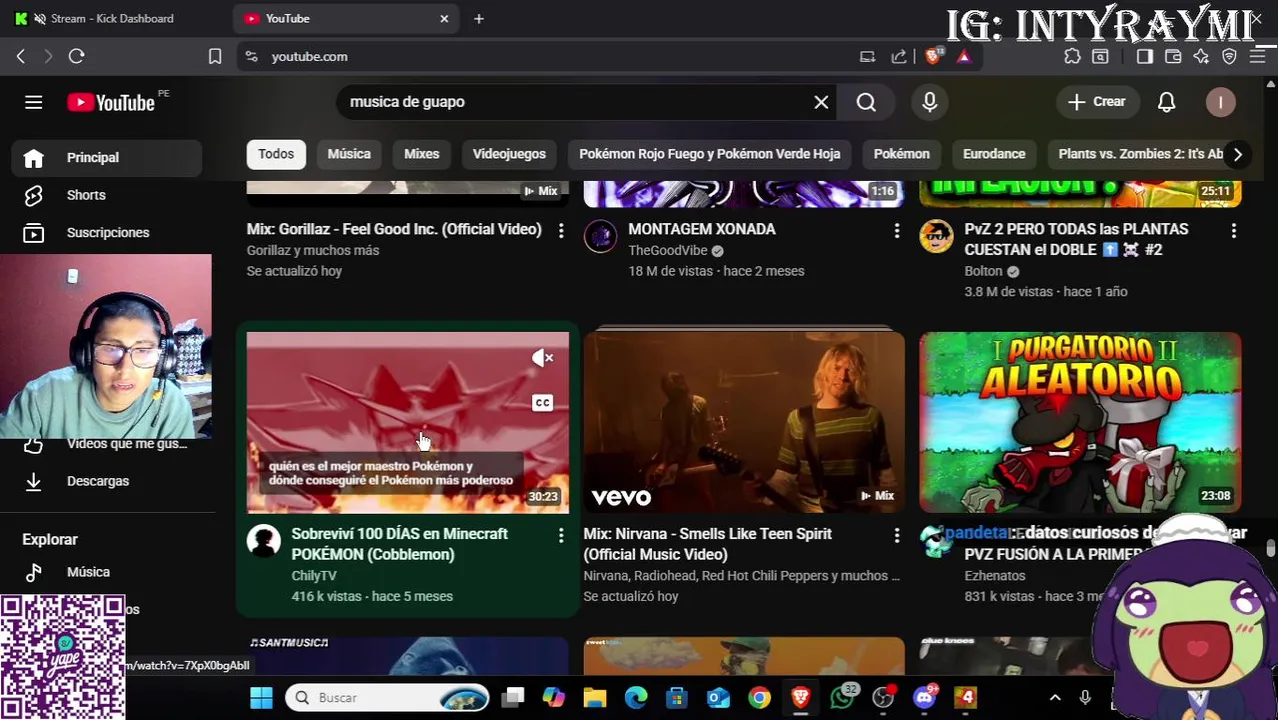Click the Crear button

pos(1097,102)
